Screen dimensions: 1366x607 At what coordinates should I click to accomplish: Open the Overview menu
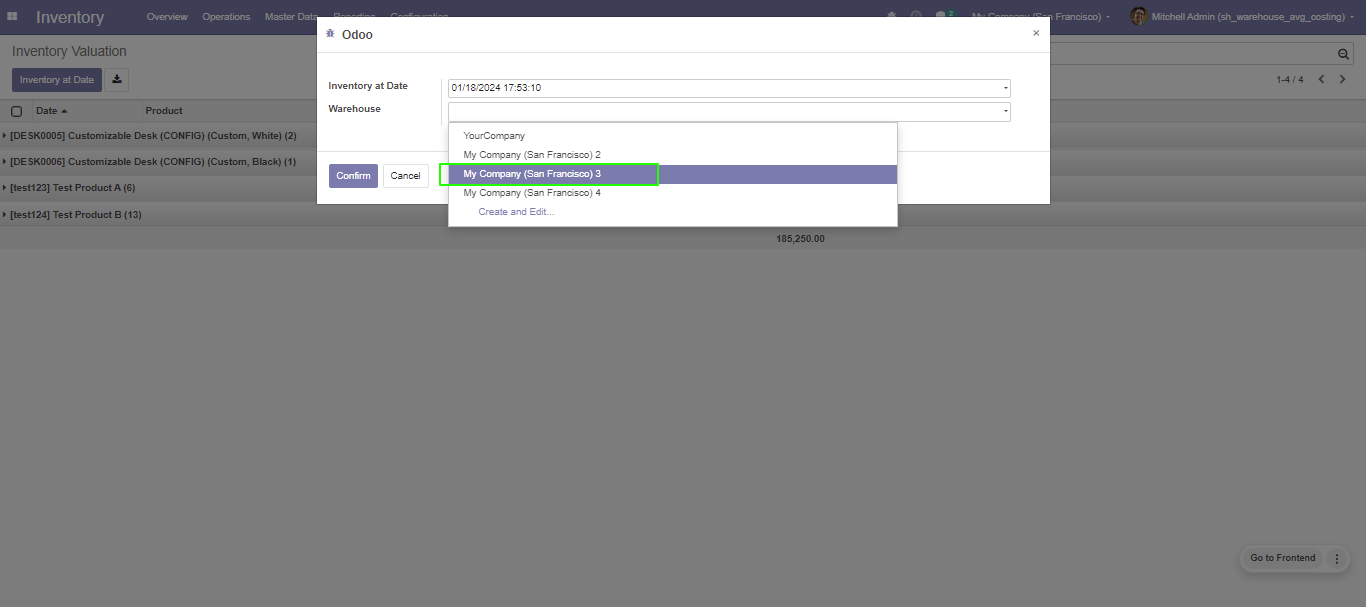click(167, 17)
